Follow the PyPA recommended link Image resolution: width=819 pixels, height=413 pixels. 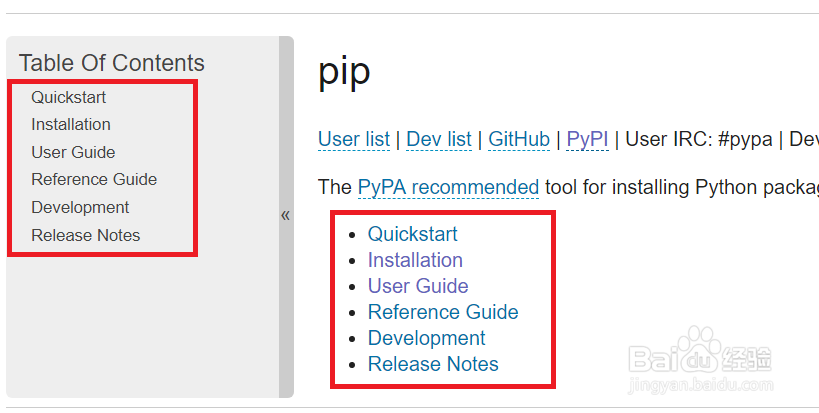click(x=448, y=187)
